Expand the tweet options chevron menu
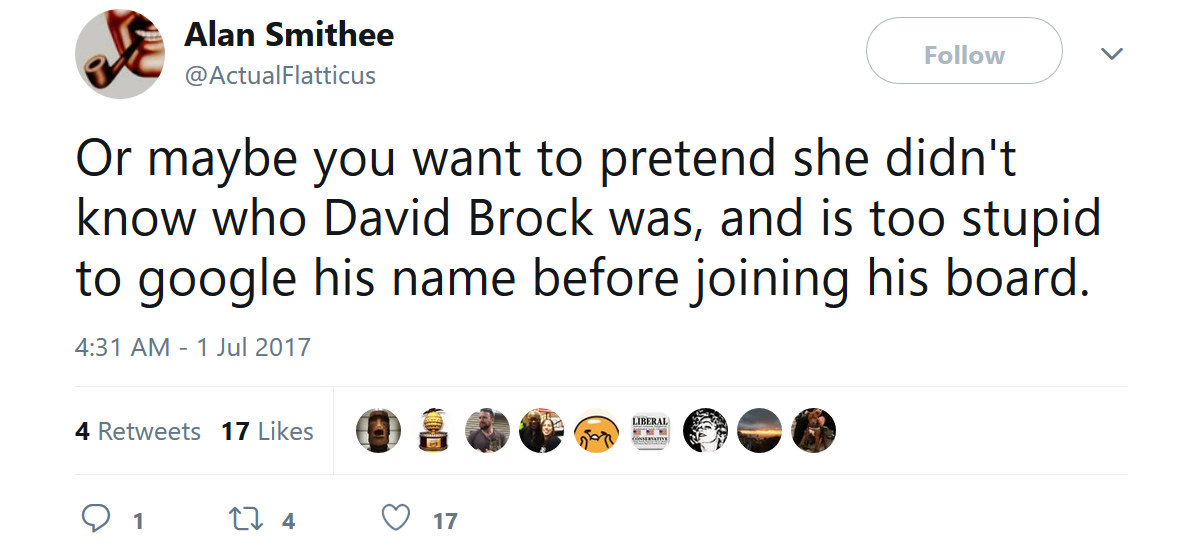The height and width of the screenshot is (542, 1202). (1112, 53)
